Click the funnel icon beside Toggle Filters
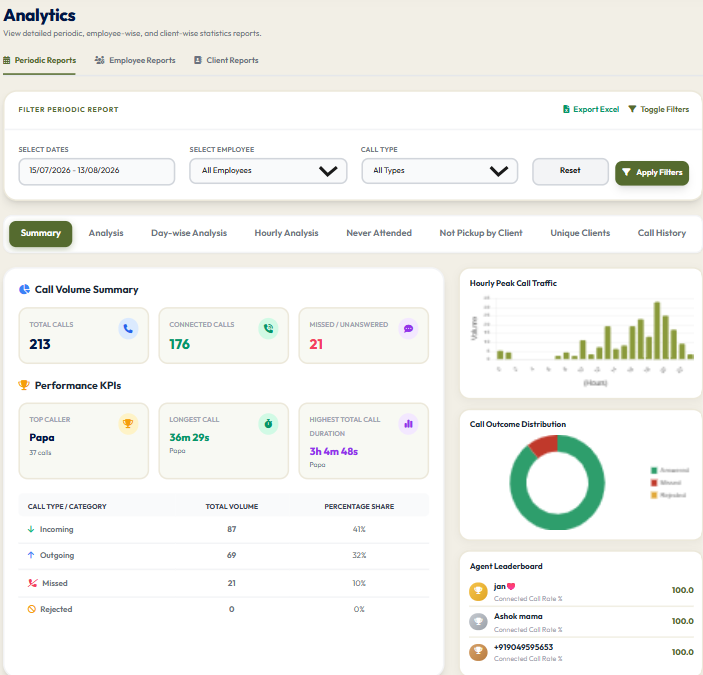 point(632,109)
